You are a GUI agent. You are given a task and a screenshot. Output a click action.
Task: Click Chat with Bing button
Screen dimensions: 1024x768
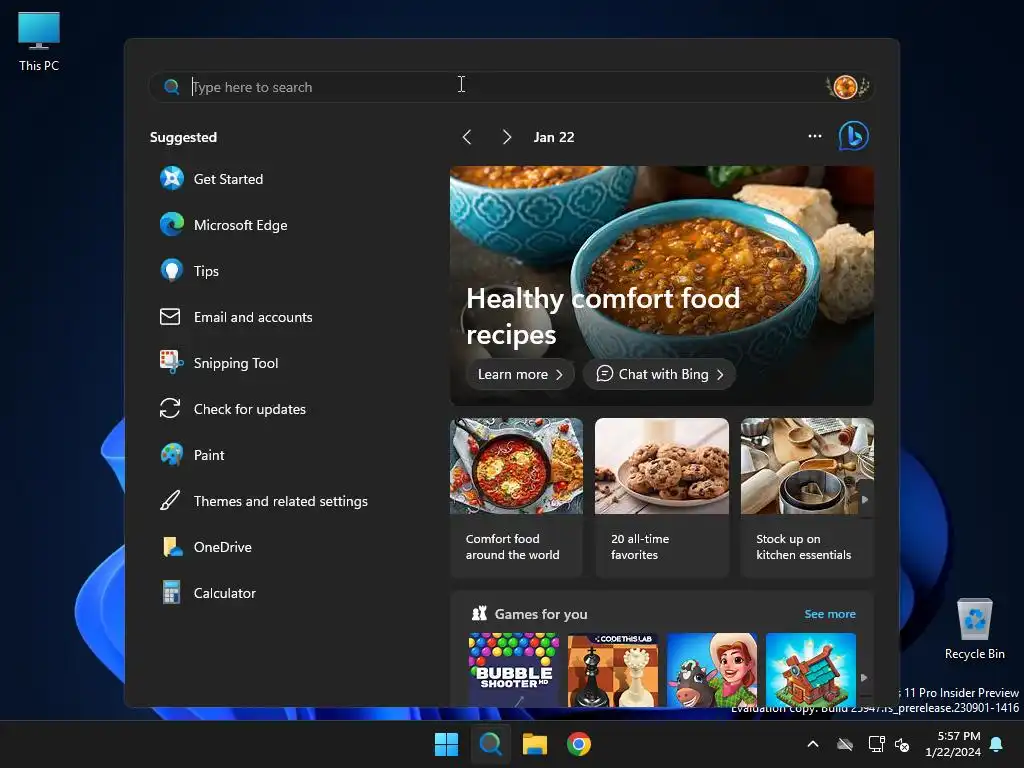[x=660, y=374]
